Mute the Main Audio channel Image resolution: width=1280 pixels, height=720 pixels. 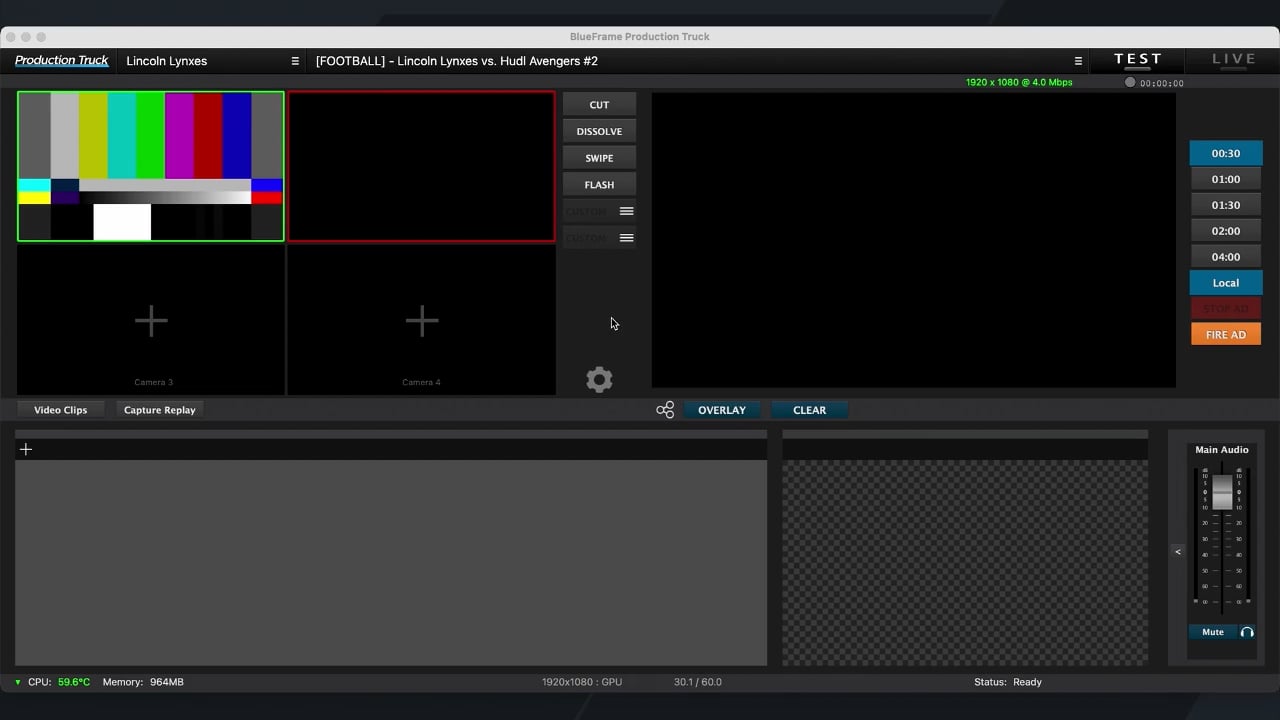(x=1213, y=632)
